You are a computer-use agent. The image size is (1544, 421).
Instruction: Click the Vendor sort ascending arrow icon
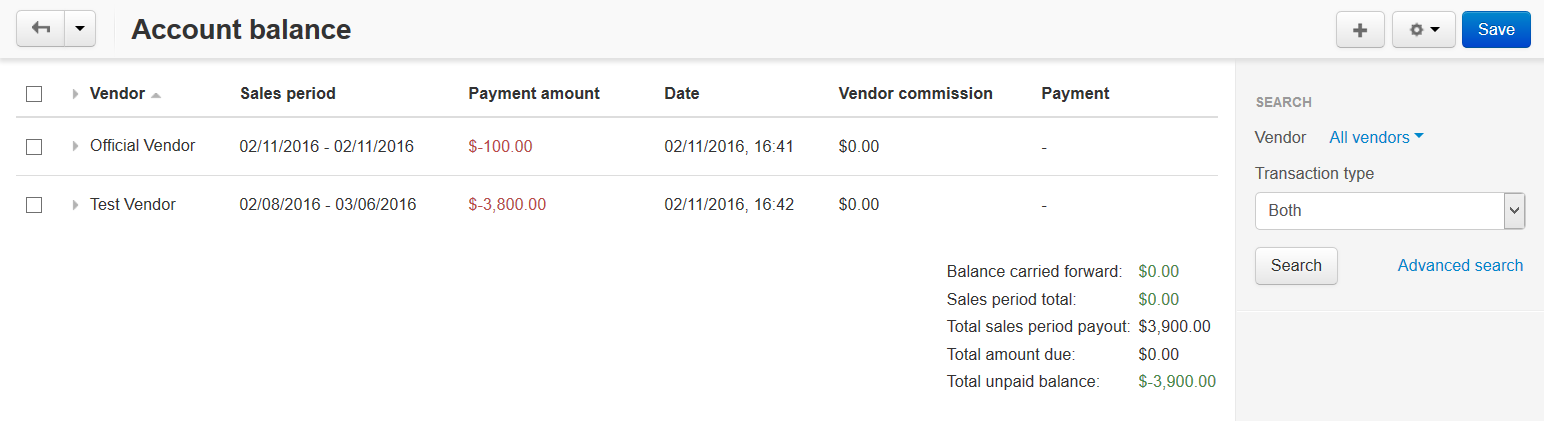[156, 95]
